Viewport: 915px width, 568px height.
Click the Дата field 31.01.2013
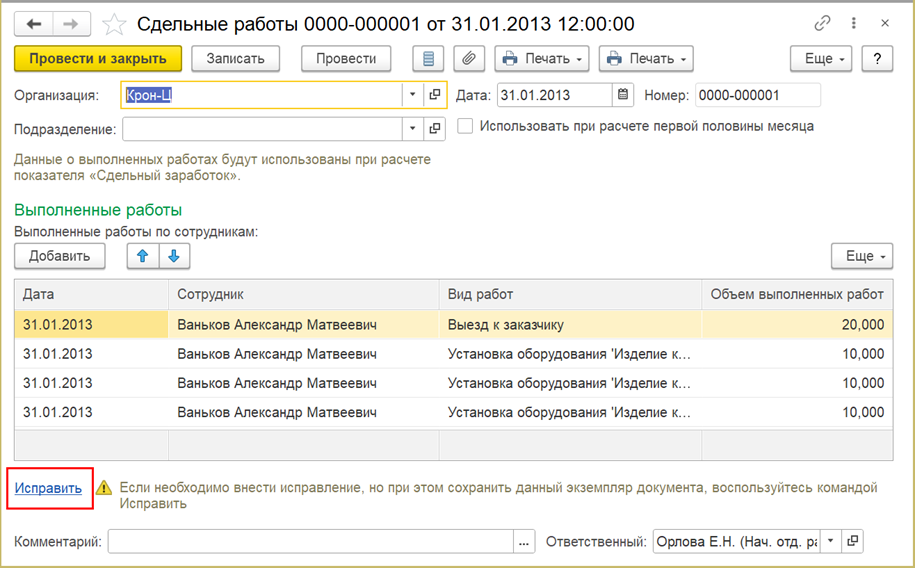pyautogui.click(x=554, y=95)
